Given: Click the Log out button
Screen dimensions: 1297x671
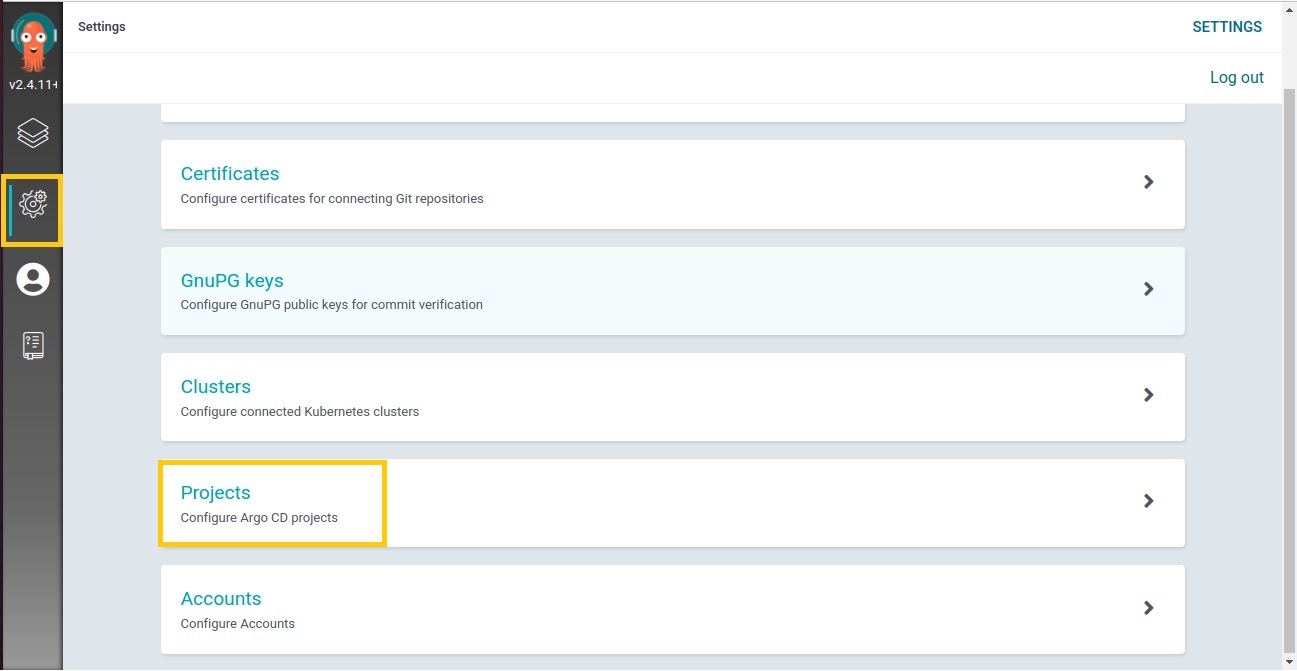Looking at the screenshot, I should (x=1236, y=78).
